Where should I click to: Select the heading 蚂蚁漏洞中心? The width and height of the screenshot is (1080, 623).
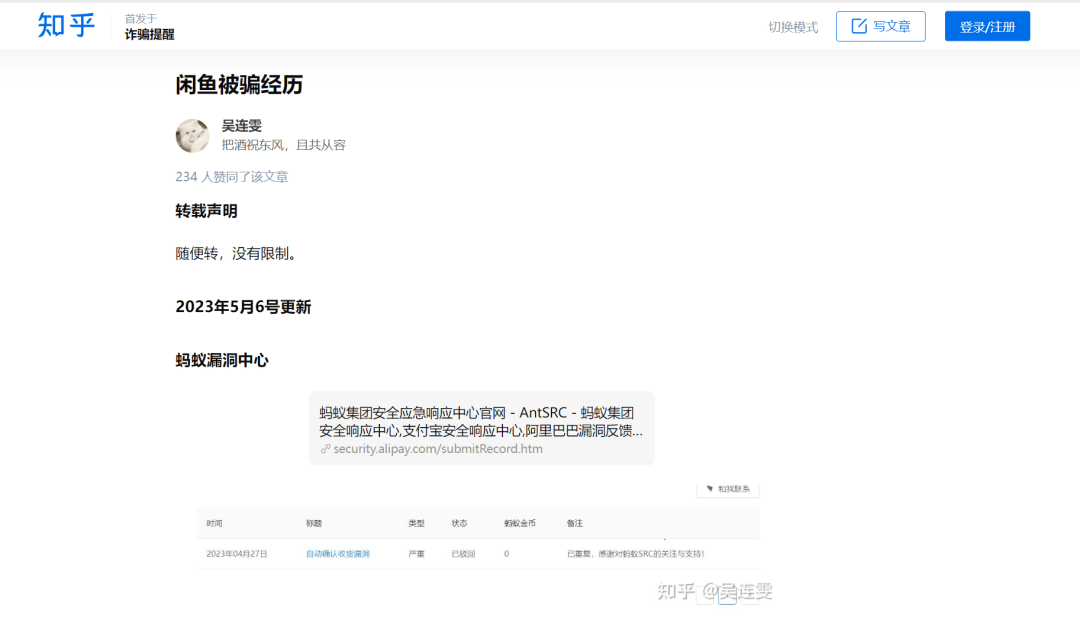(x=222, y=360)
